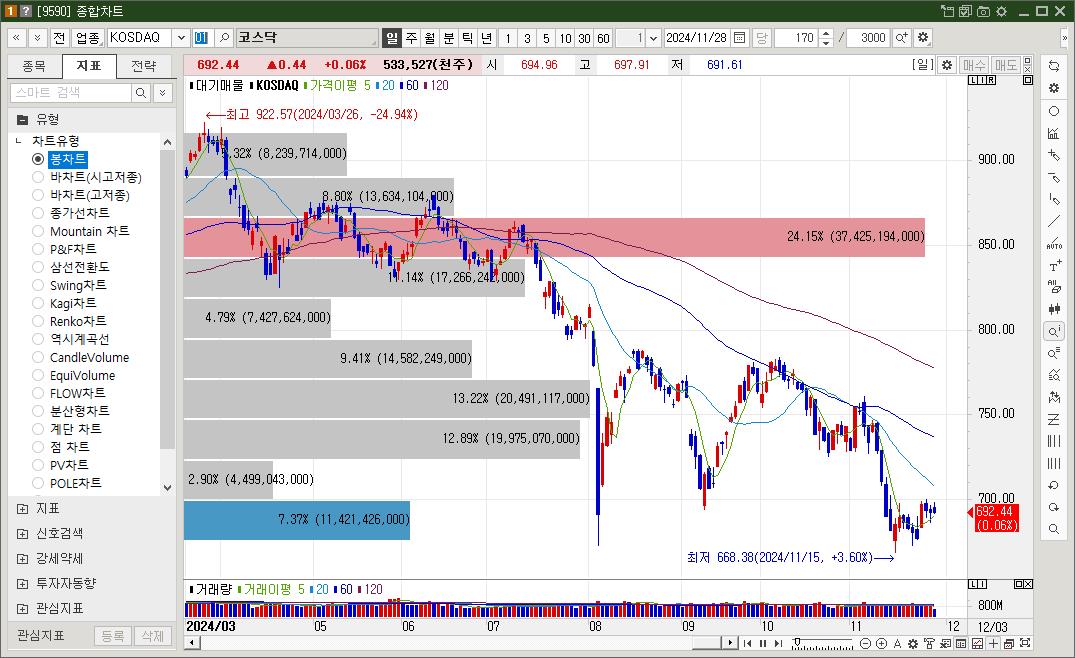This screenshot has height=658, width=1075.
Task: Click the bottom toolbar gear settings icon
Action: [913, 644]
